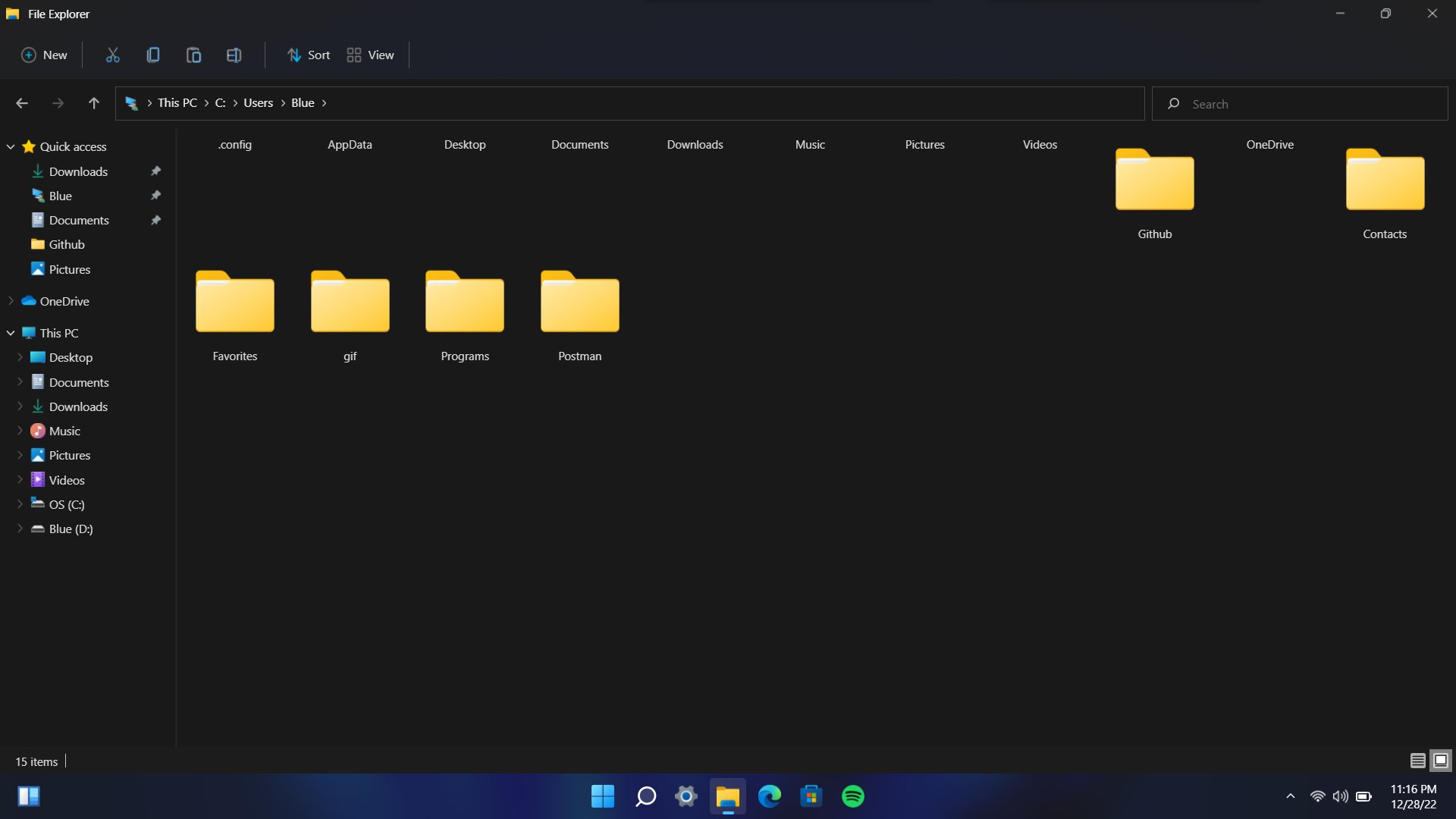This screenshot has width=1456, height=819.
Task: Collapse the Quick access section
Action: (x=11, y=146)
